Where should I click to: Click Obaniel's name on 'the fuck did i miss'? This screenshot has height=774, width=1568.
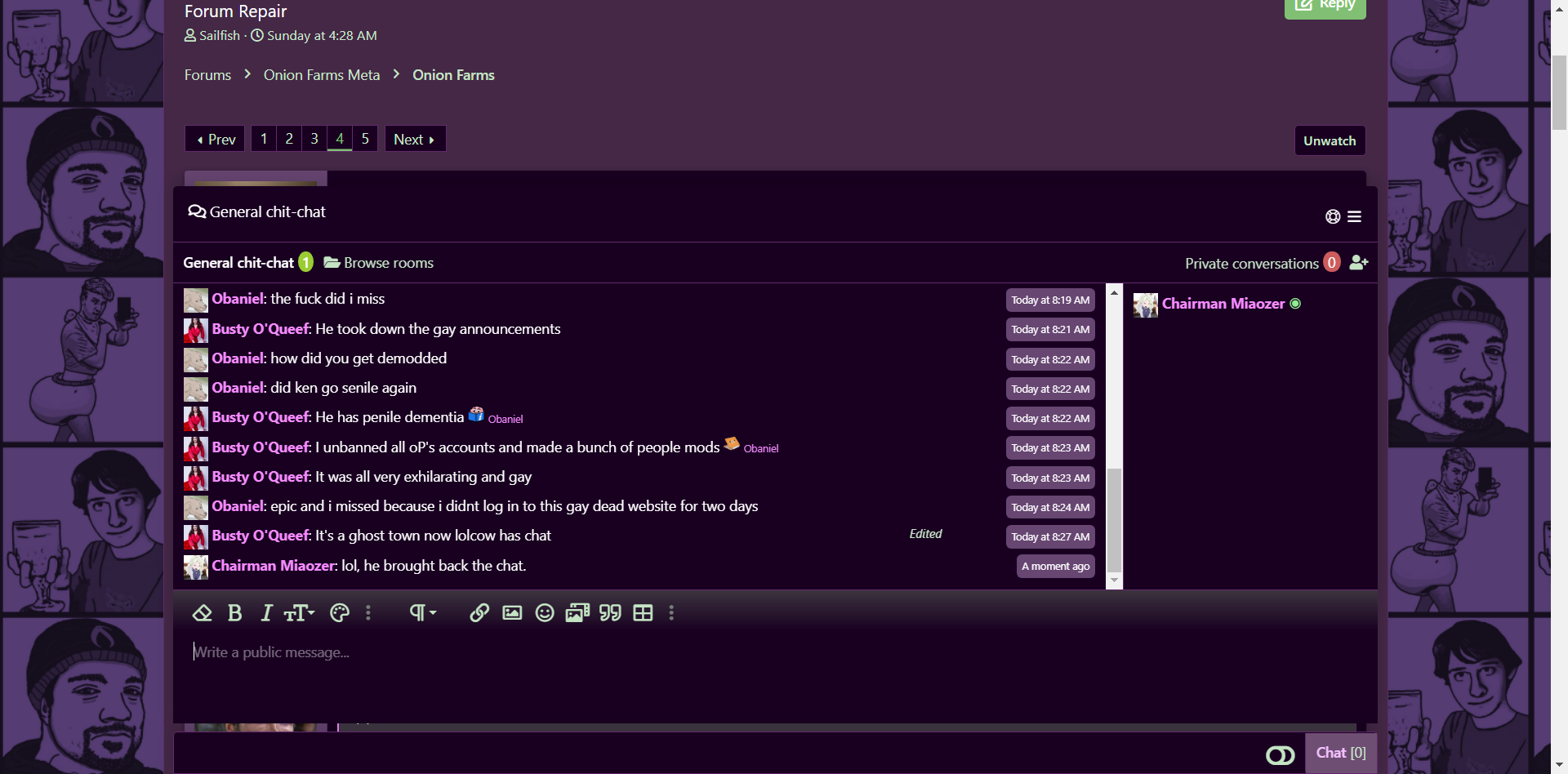pos(238,299)
